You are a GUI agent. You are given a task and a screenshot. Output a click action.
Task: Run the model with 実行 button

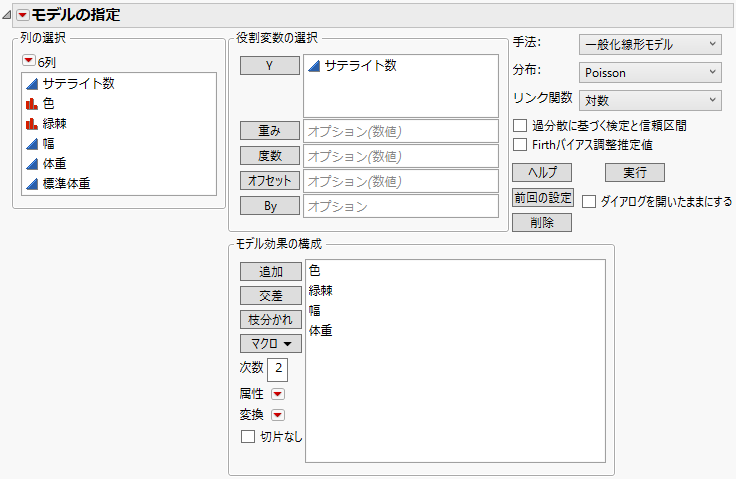635,172
